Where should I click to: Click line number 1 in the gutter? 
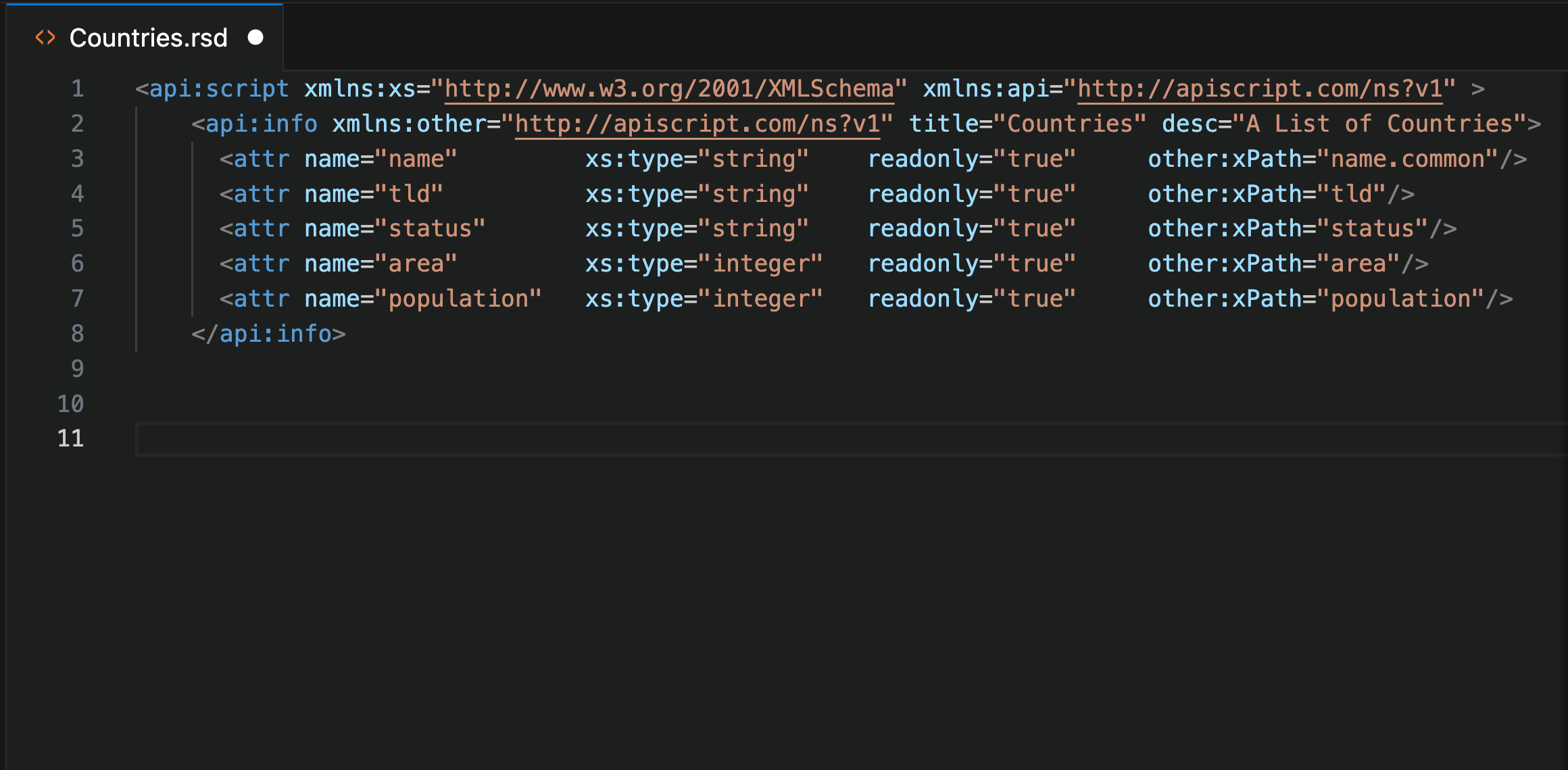[78, 88]
